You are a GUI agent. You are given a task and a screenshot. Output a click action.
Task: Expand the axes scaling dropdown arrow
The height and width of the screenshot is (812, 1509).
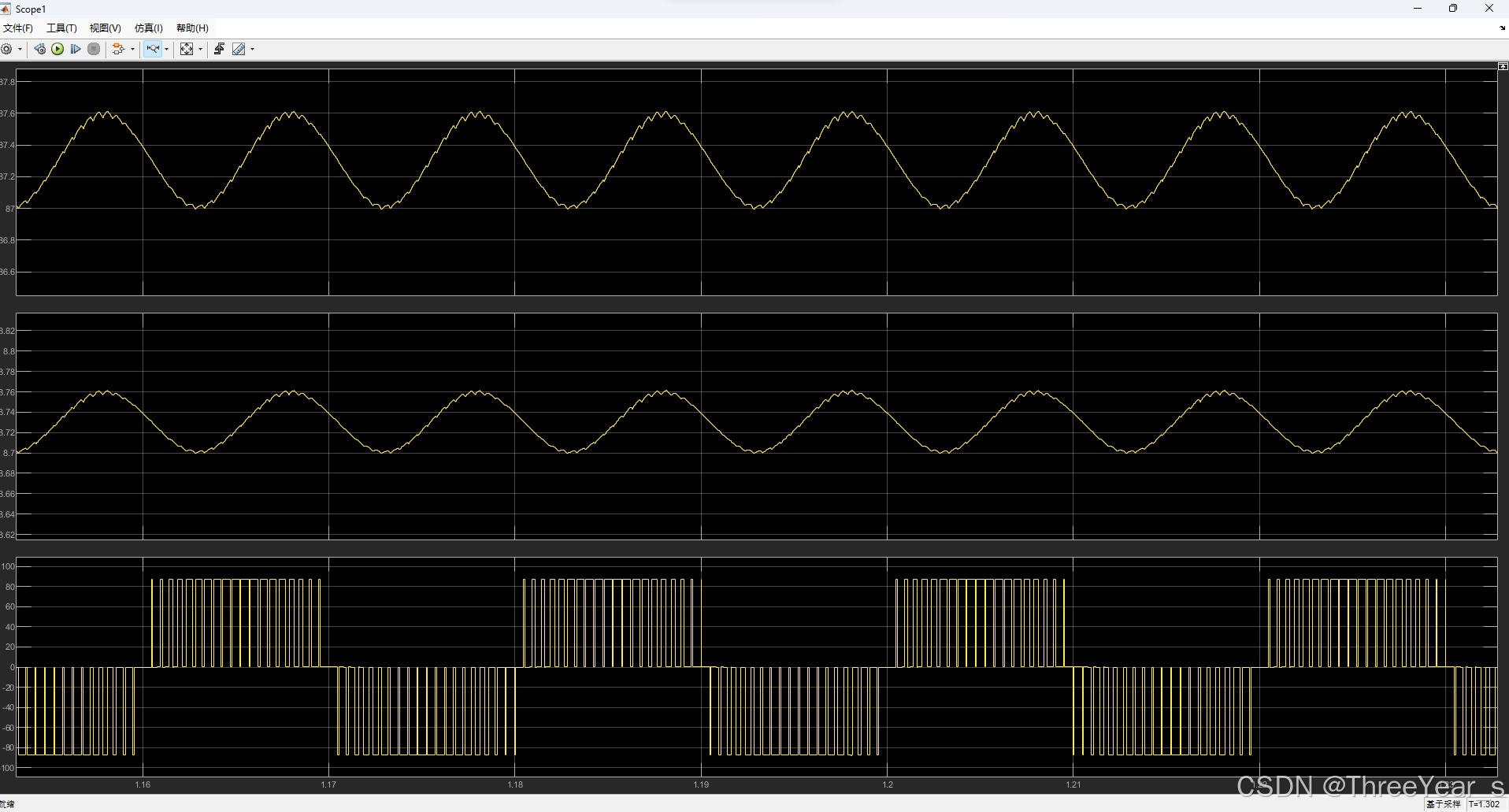coord(200,49)
